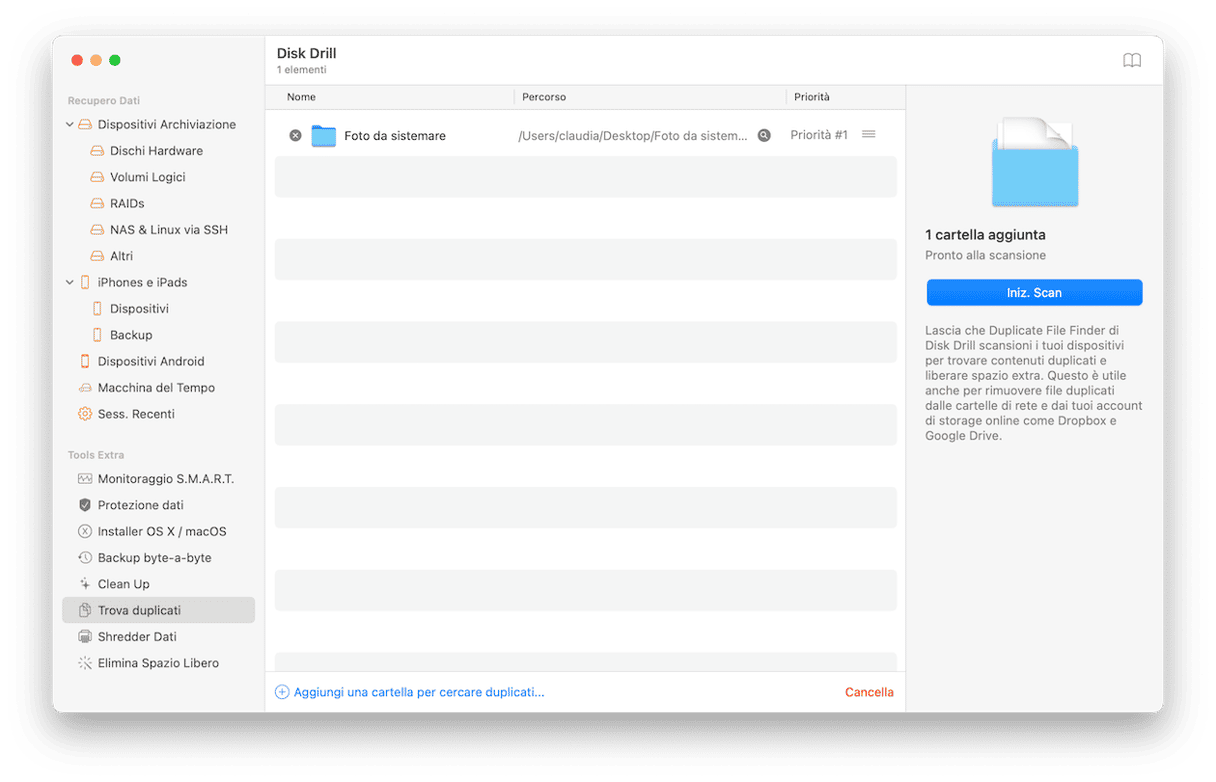Sort by the Priorità column header
Viewport: 1216px width, 782px height.
(812, 97)
